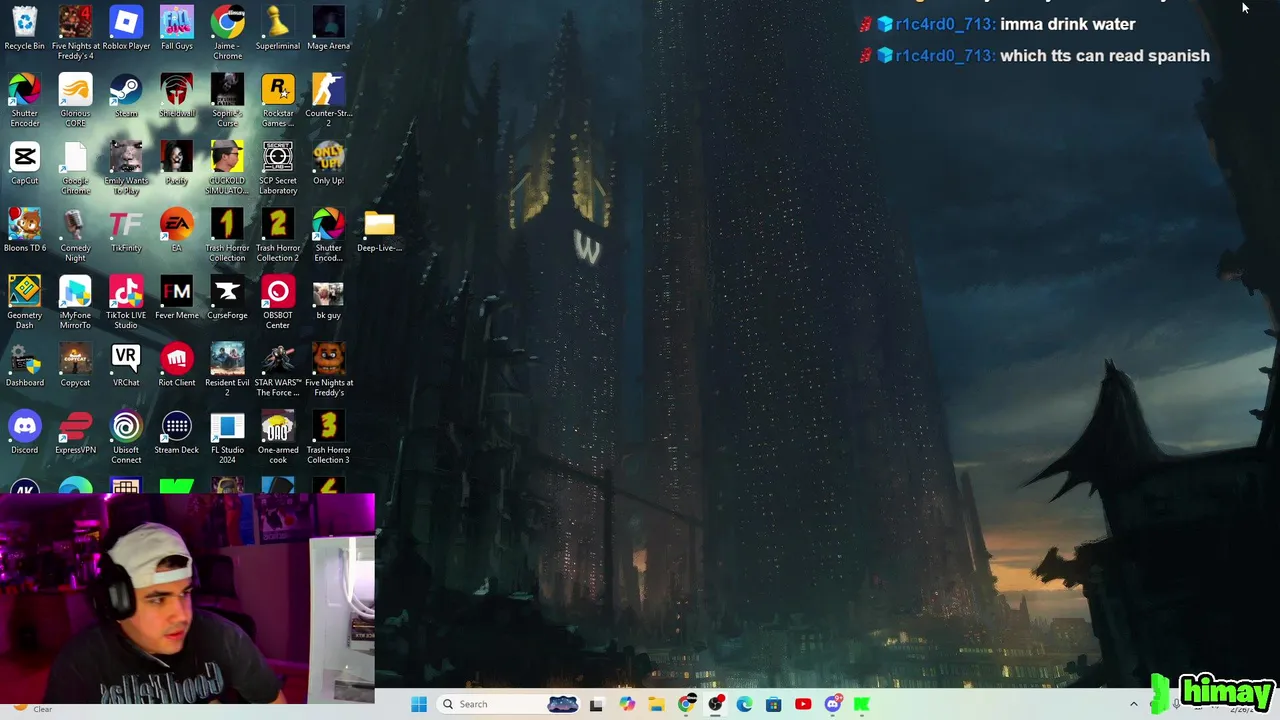Open Discord from the taskbar

click(832, 704)
